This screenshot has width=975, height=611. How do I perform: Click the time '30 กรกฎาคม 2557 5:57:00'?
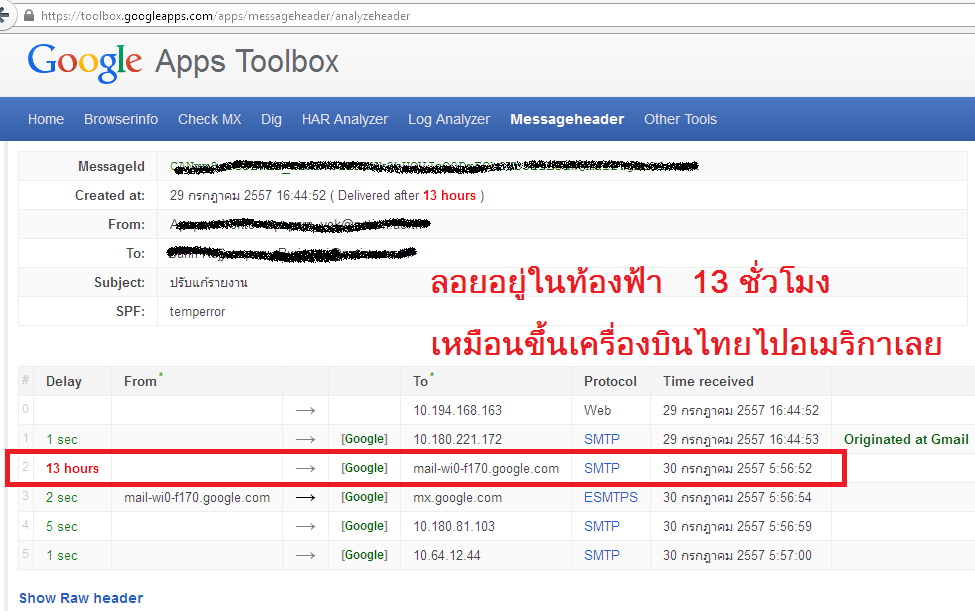737,555
